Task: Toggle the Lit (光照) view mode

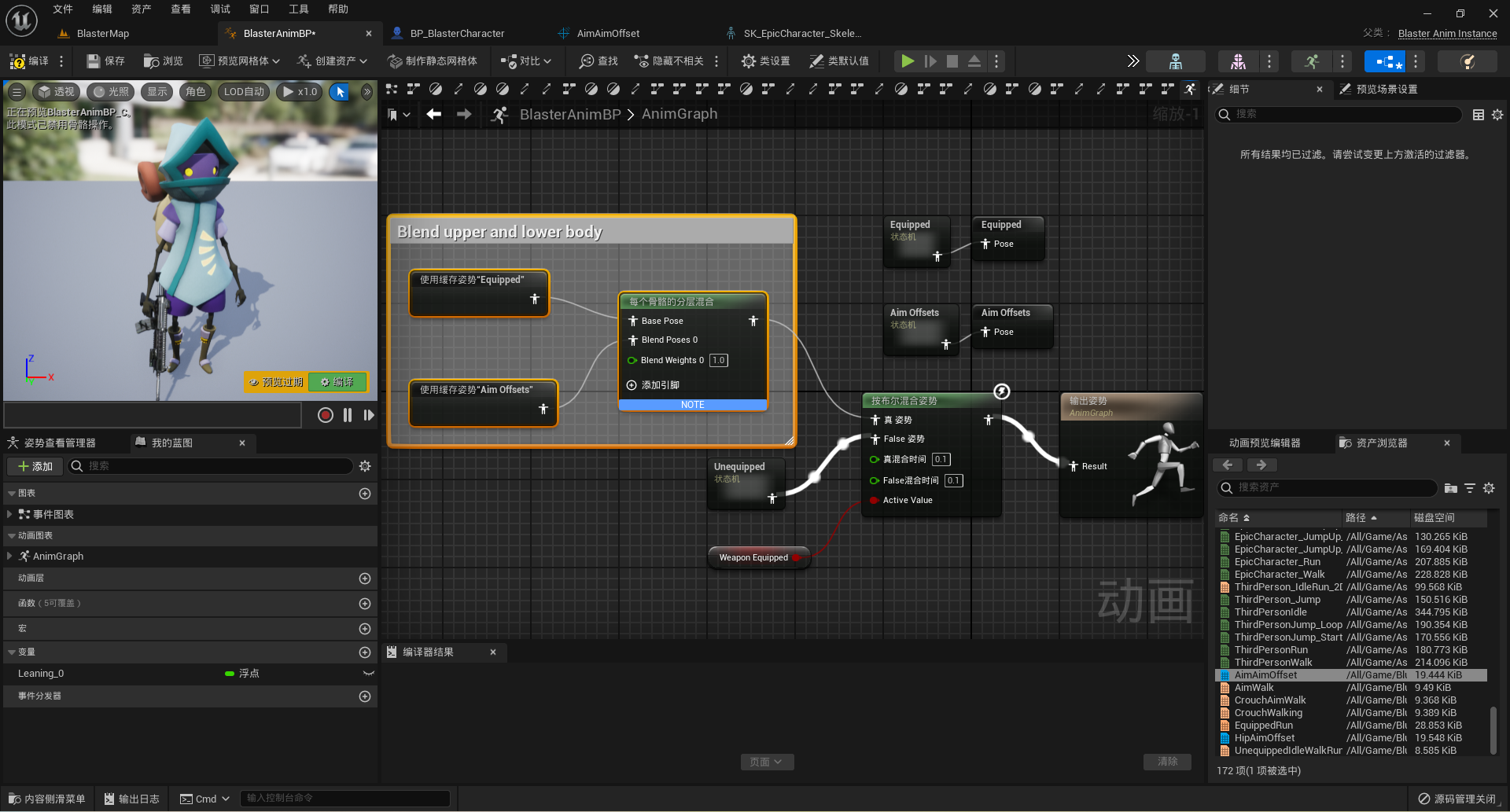Action: [111, 92]
